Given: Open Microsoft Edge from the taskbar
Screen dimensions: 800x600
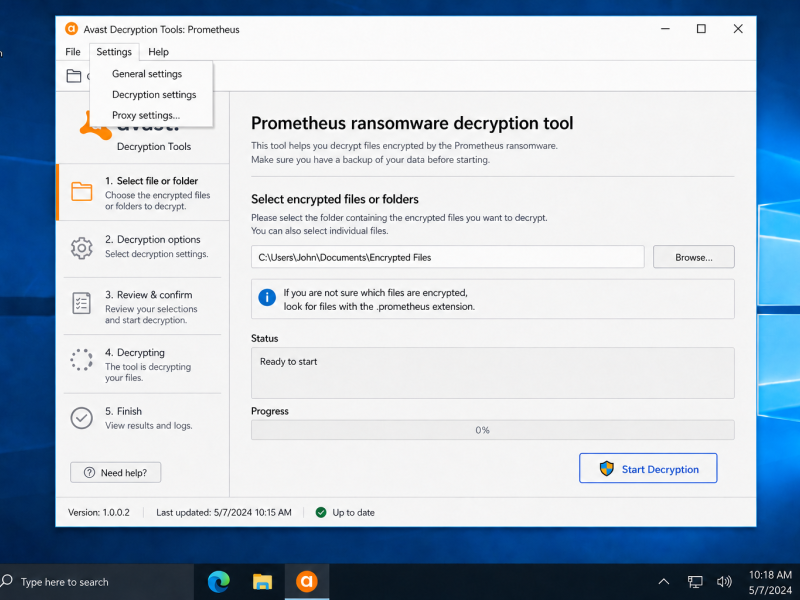Looking at the screenshot, I should click(x=219, y=582).
